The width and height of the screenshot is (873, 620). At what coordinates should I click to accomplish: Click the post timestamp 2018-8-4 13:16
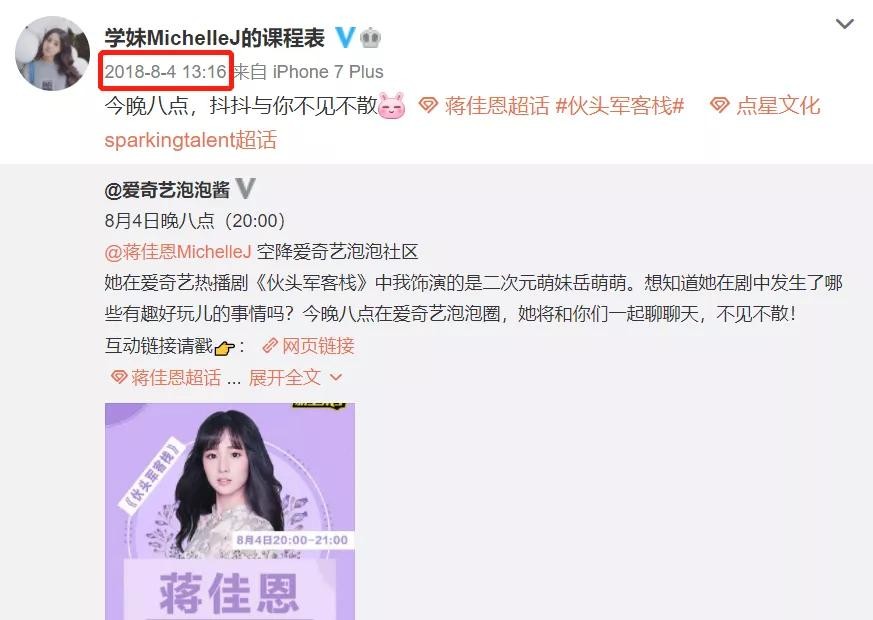click(x=165, y=72)
